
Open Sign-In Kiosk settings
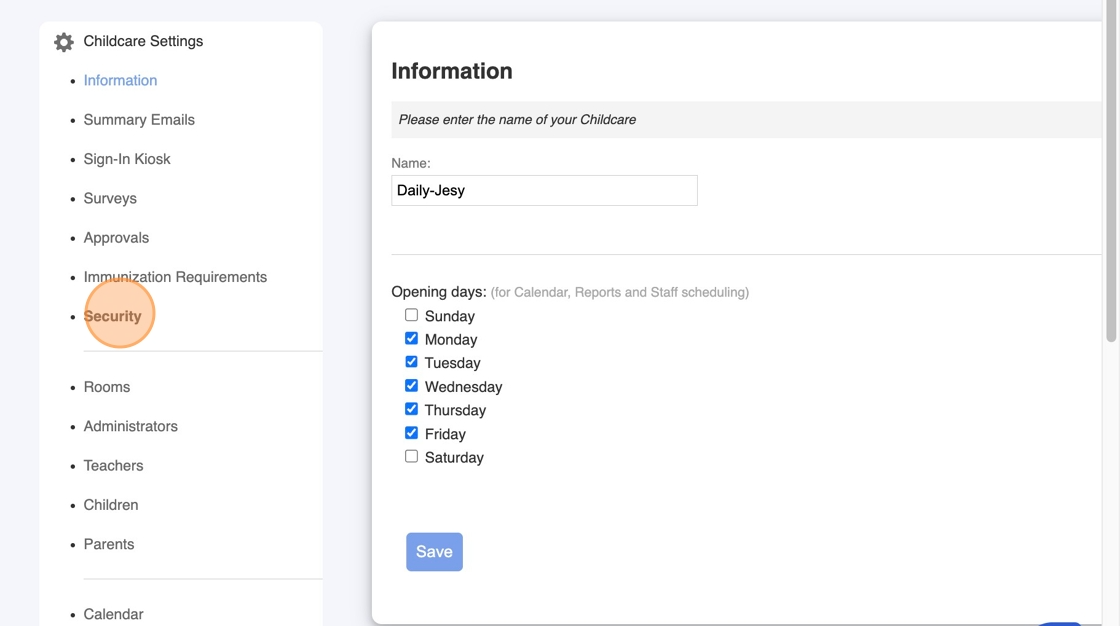click(x=127, y=159)
